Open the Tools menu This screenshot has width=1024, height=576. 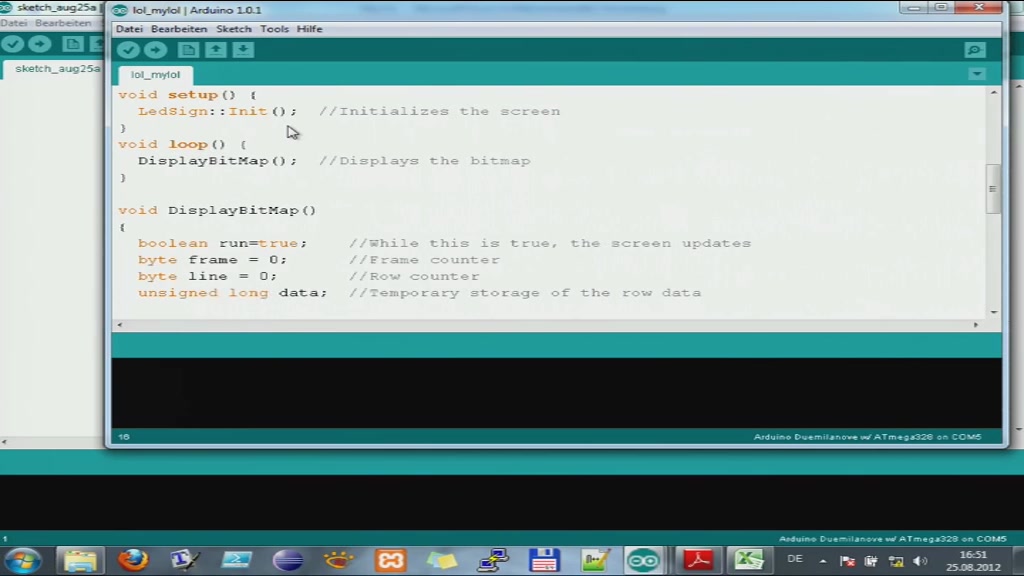(274, 29)
